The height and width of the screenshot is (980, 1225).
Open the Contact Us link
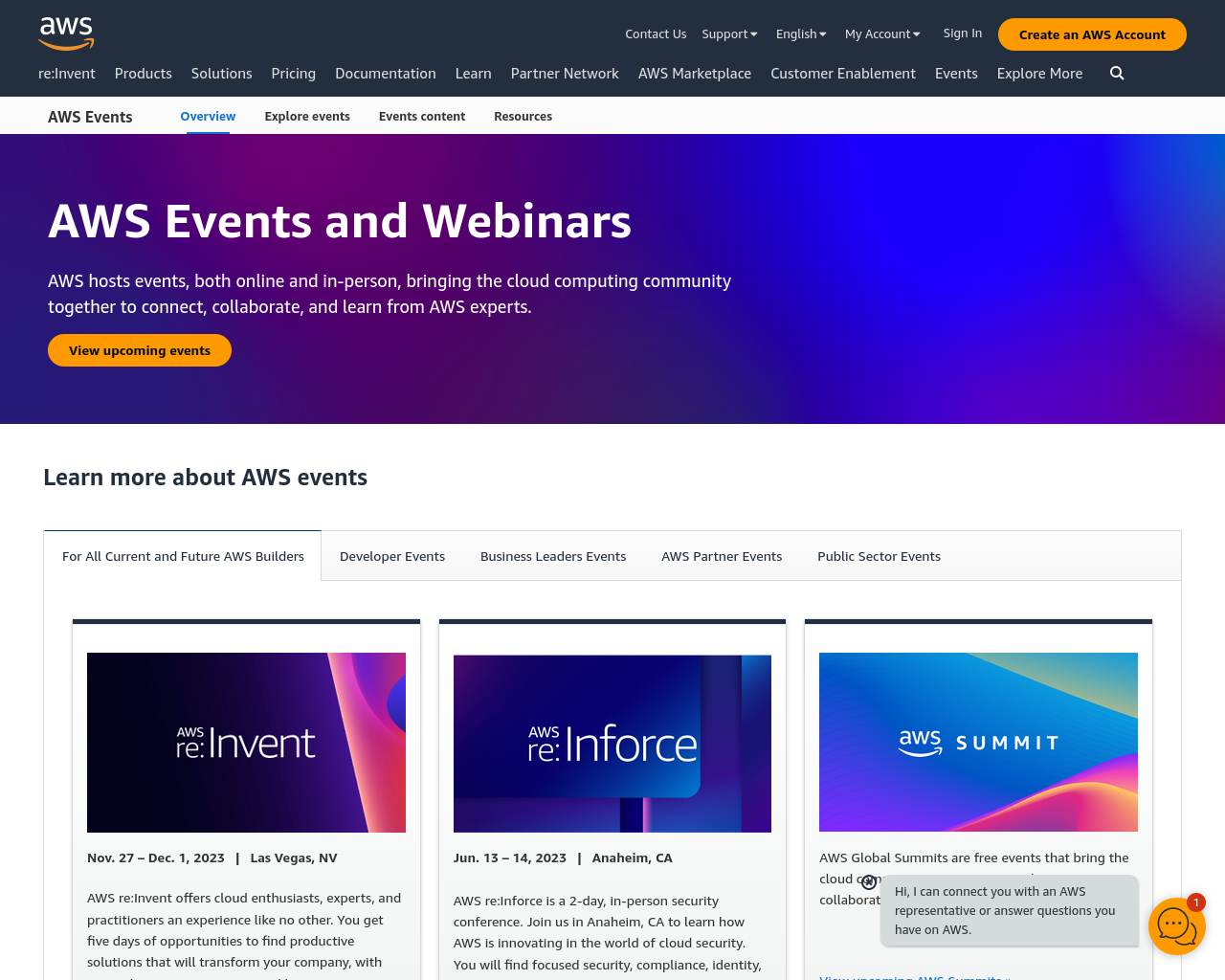(656, 33)
